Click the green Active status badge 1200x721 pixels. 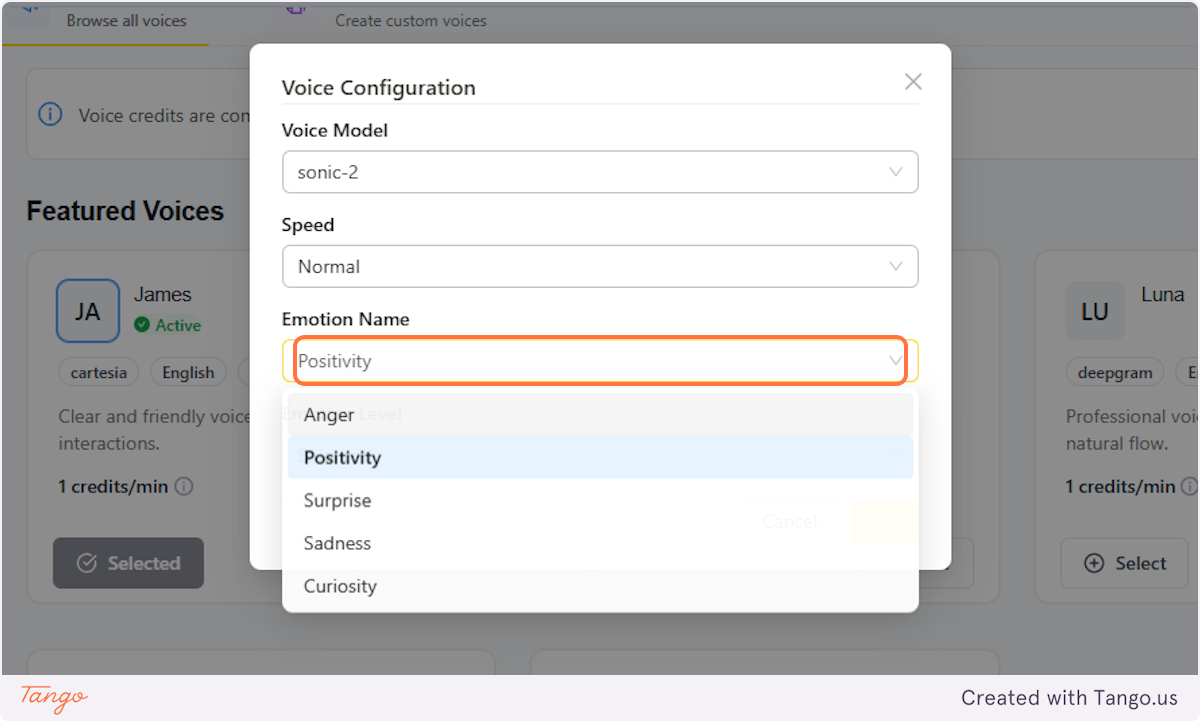tap(168, 325)
